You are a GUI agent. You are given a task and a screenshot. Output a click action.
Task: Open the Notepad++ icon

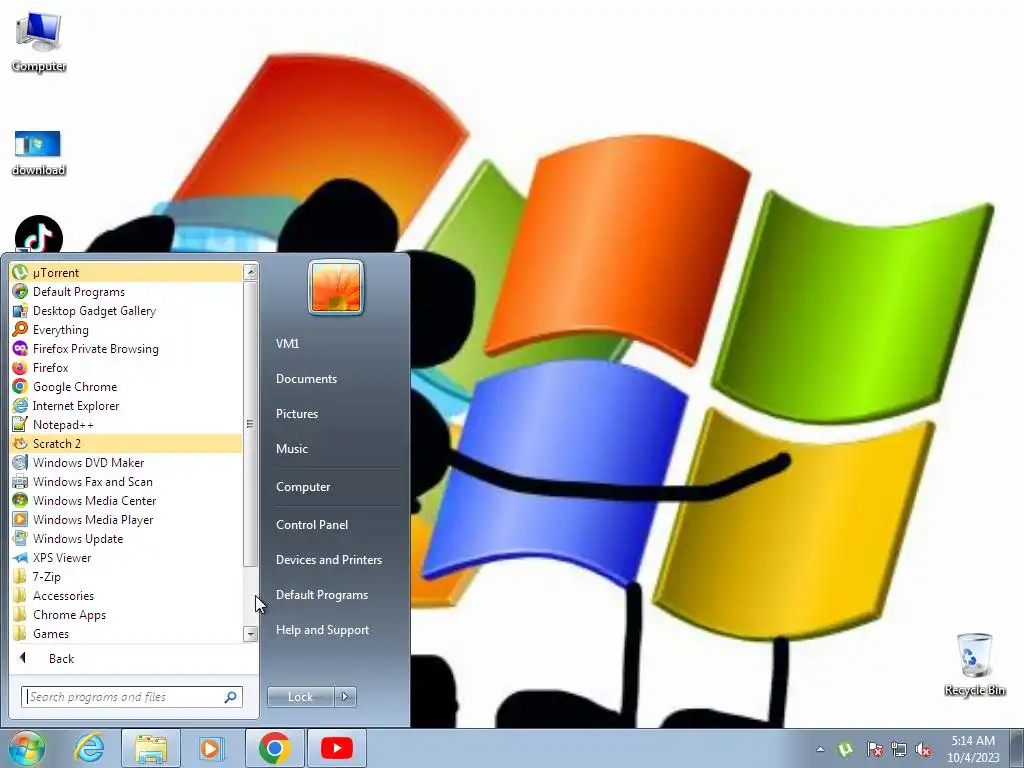pyautogui.click(x=20, y=424)
